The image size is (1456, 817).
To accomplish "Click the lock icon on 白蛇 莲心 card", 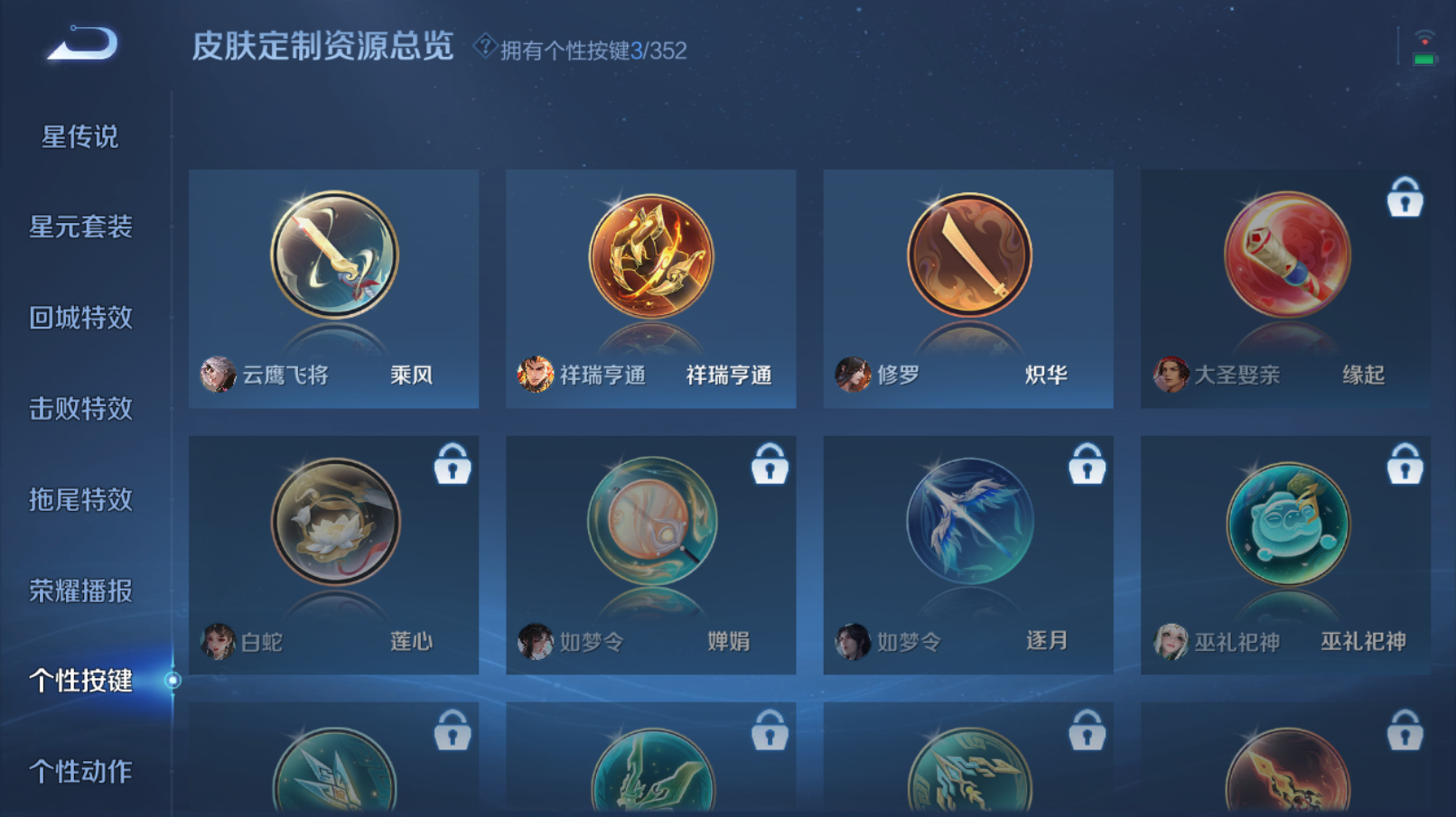I will [453, 464].
